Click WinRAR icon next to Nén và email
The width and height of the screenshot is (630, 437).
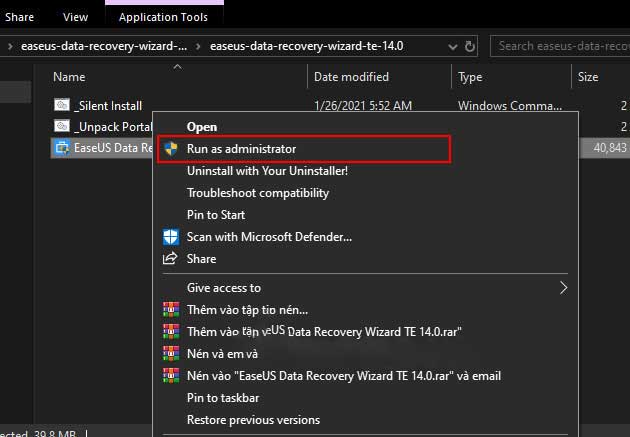coord(171,353)
